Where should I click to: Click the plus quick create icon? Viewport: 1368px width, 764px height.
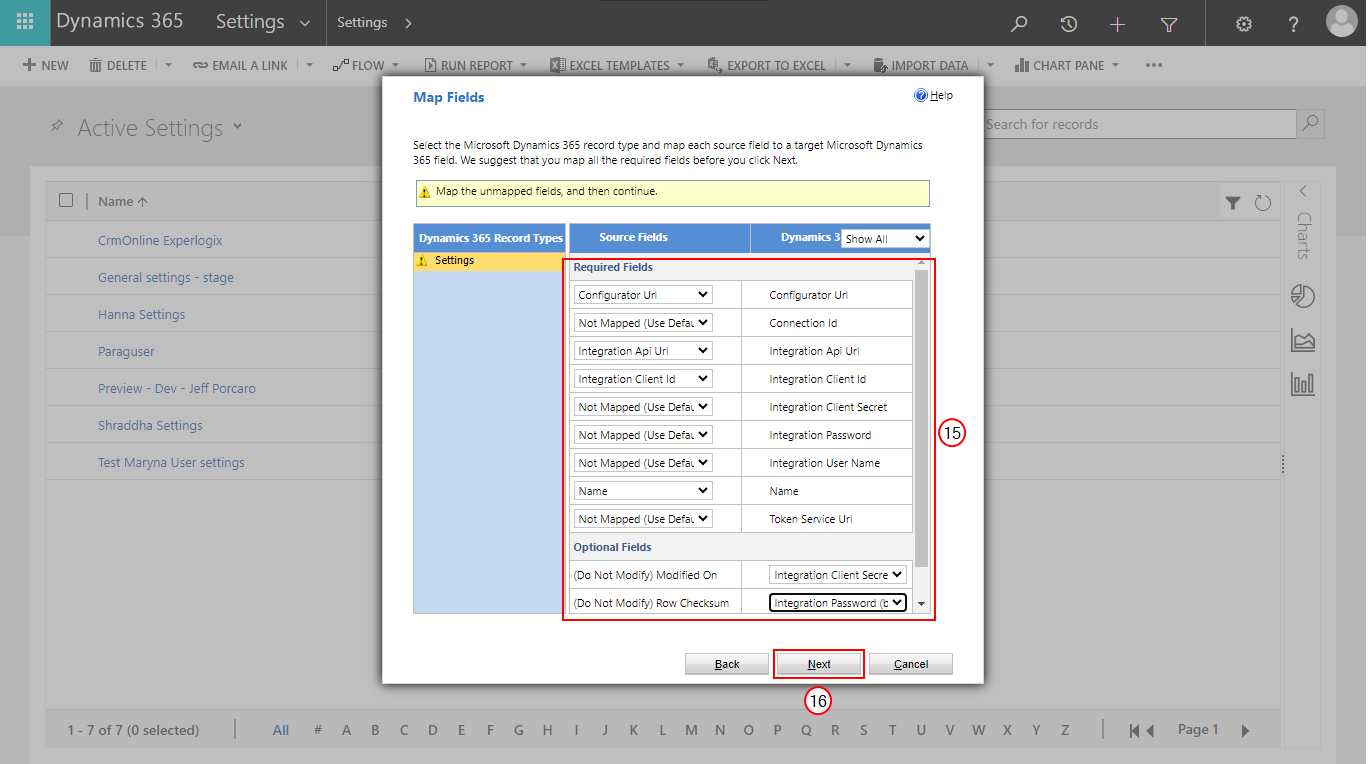click(x=1118, y=23)
